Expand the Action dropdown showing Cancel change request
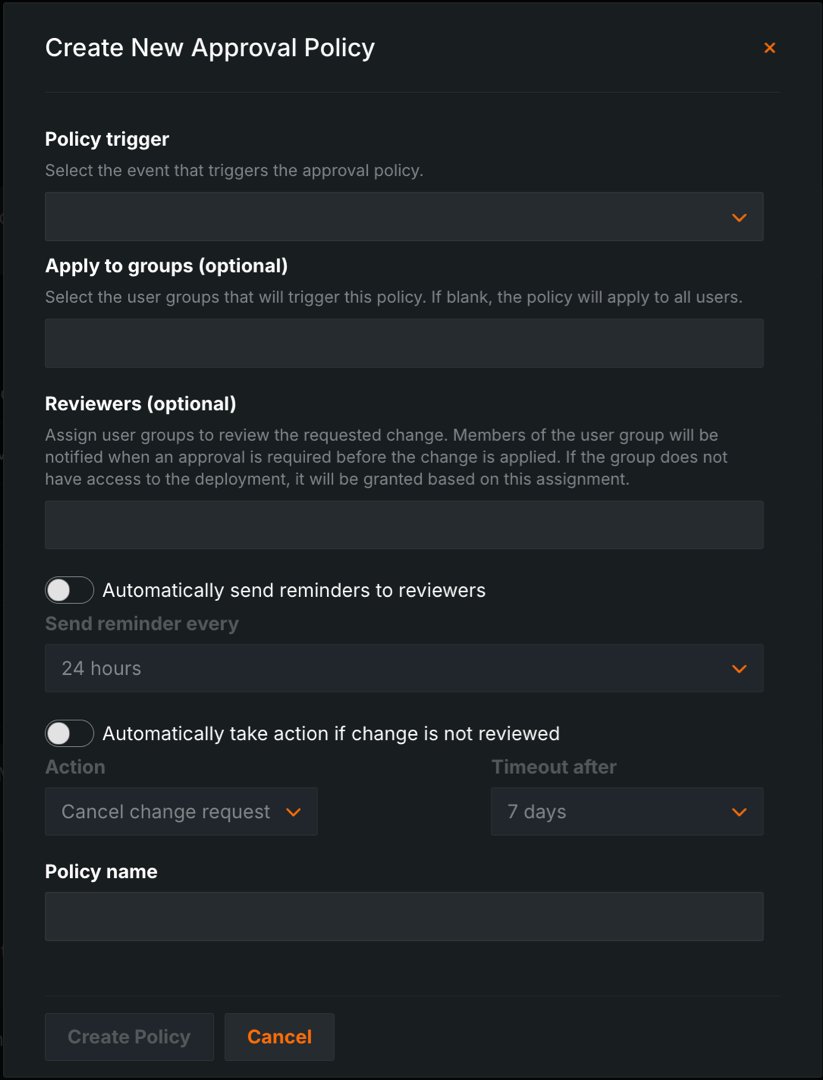 [180, 812]
